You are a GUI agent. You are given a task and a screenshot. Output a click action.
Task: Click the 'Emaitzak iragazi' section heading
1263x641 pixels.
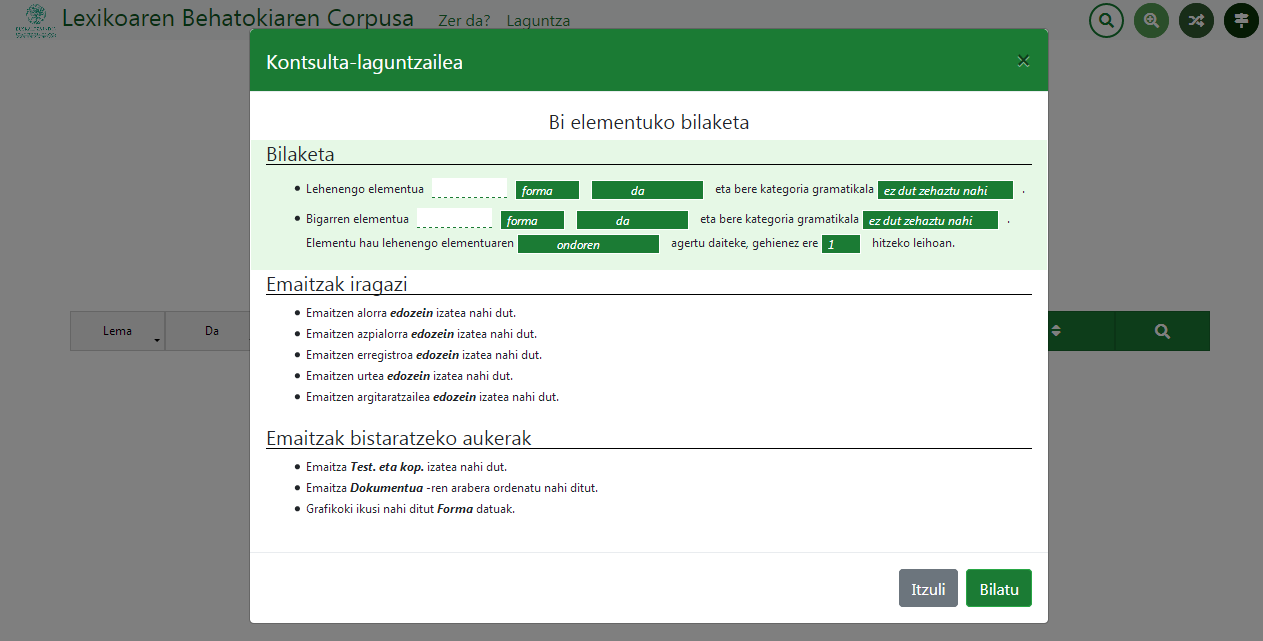coord(336,284)
